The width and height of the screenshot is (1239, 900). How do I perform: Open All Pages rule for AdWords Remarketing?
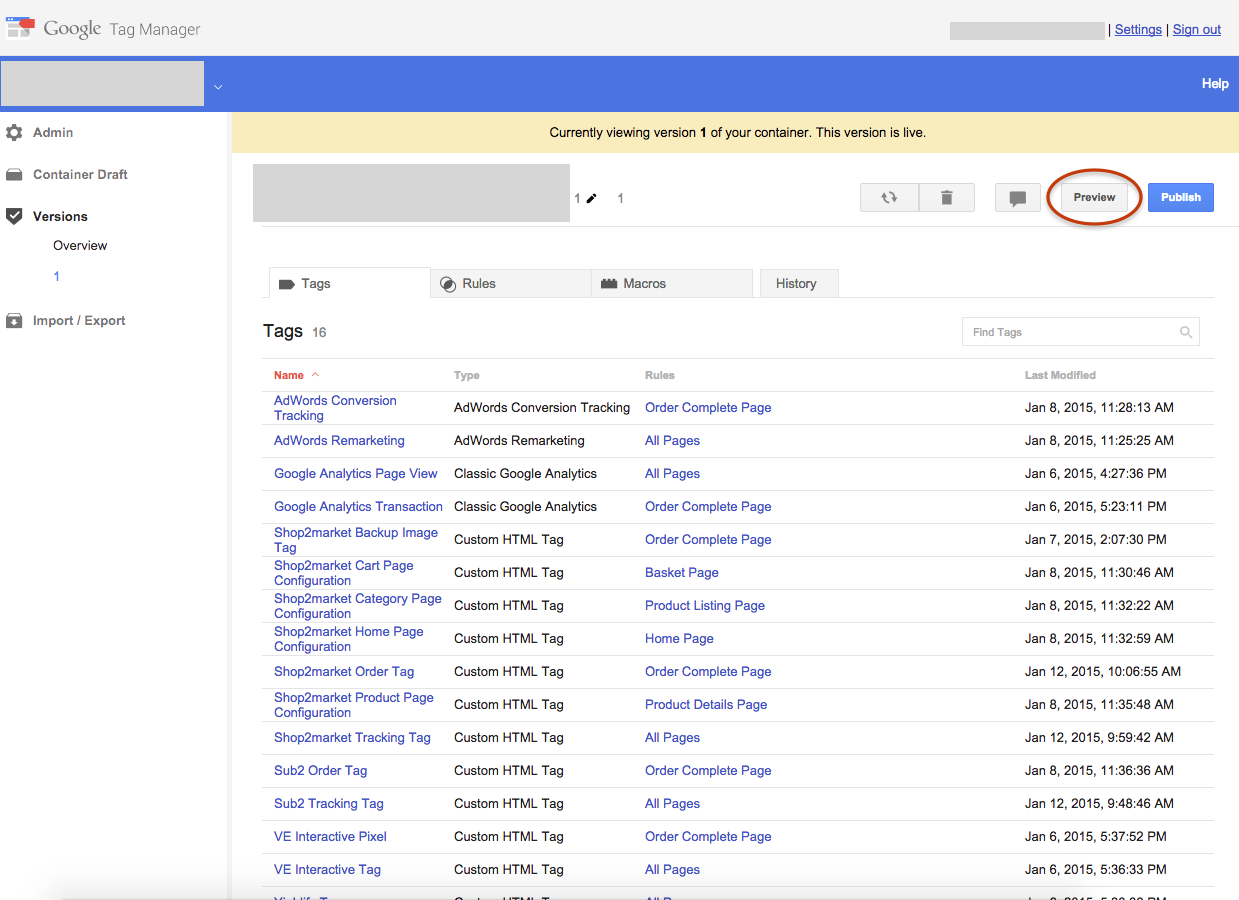pos(672,440)
